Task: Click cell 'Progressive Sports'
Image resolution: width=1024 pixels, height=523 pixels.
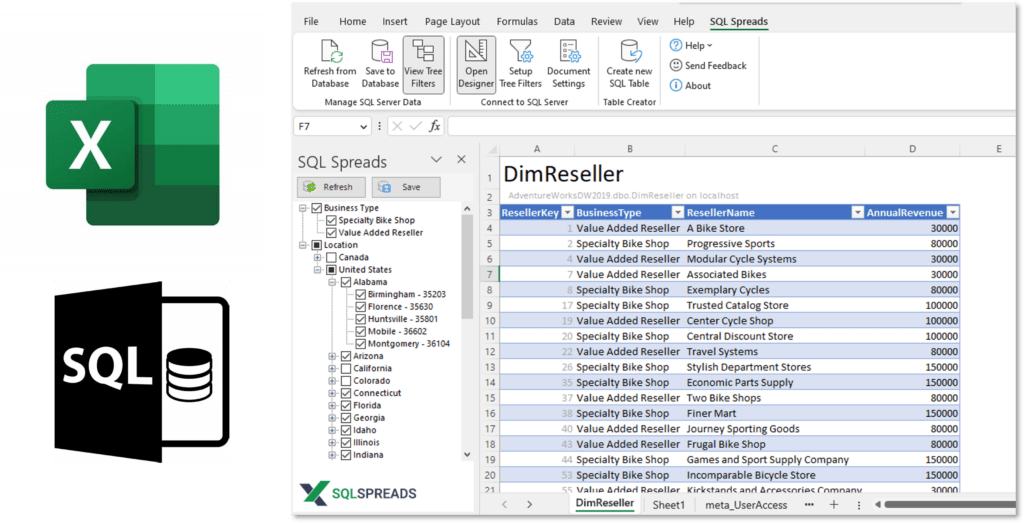Action: [x=775, y=244]
